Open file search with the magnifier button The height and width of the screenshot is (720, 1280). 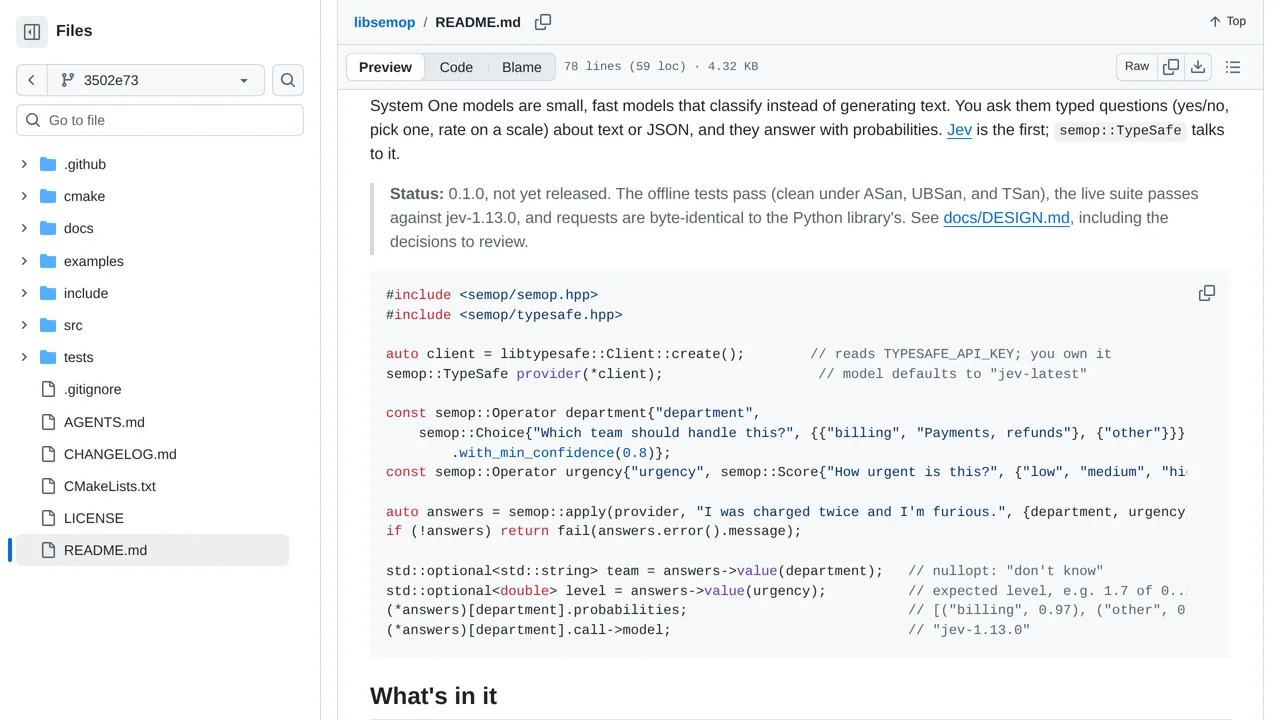click(x=288, y=80)
